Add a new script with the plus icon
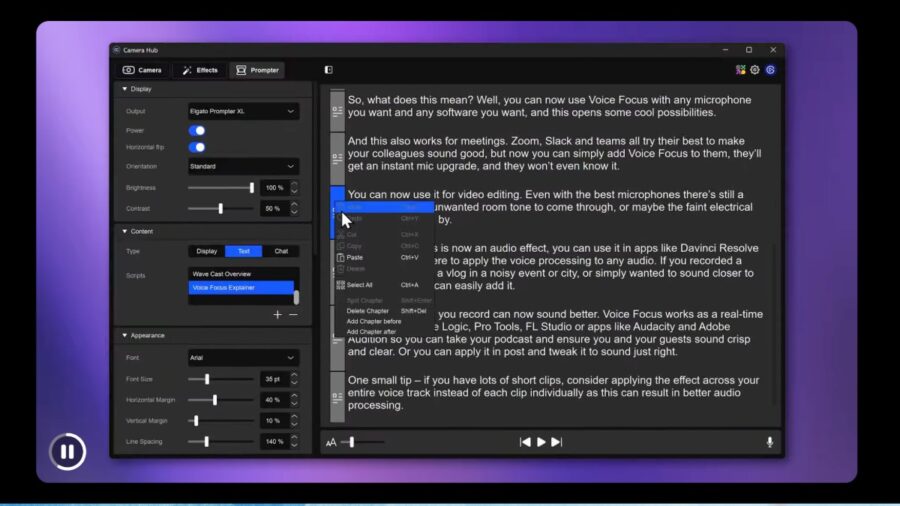This screenshot has height=506, width=900. point(278,314)
